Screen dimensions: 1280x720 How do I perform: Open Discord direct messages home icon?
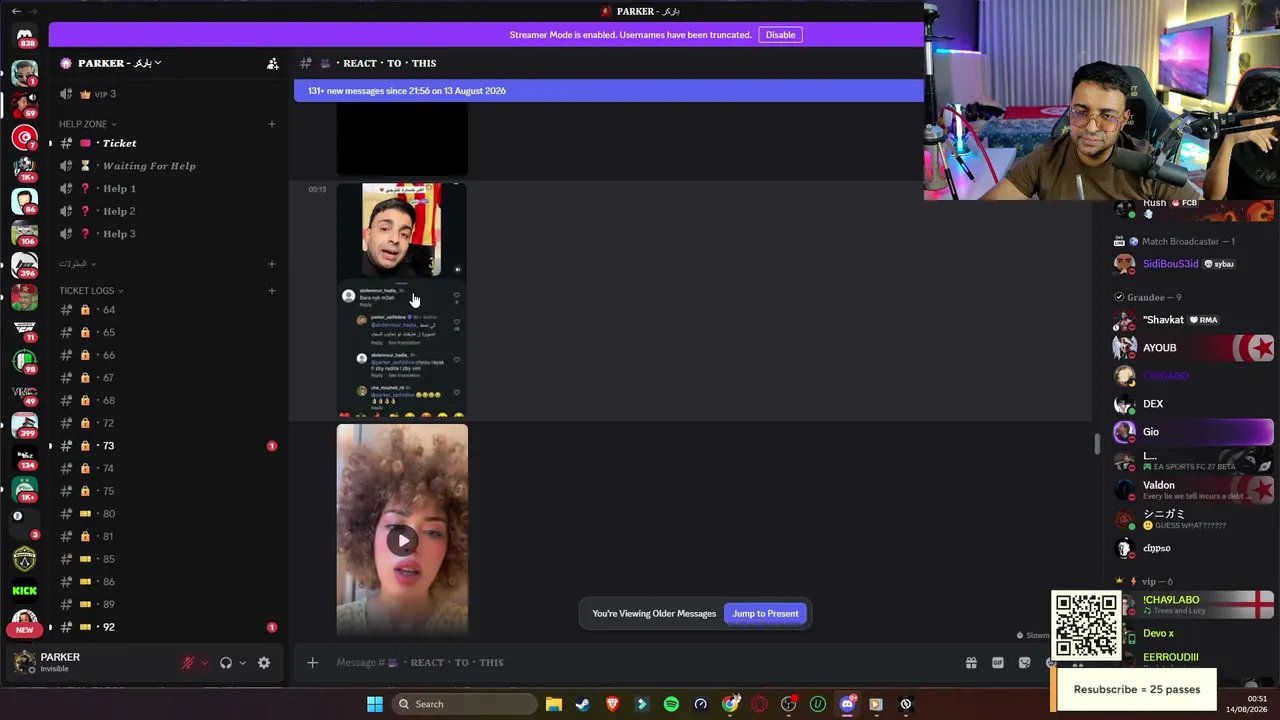click(x=25, y=37)
